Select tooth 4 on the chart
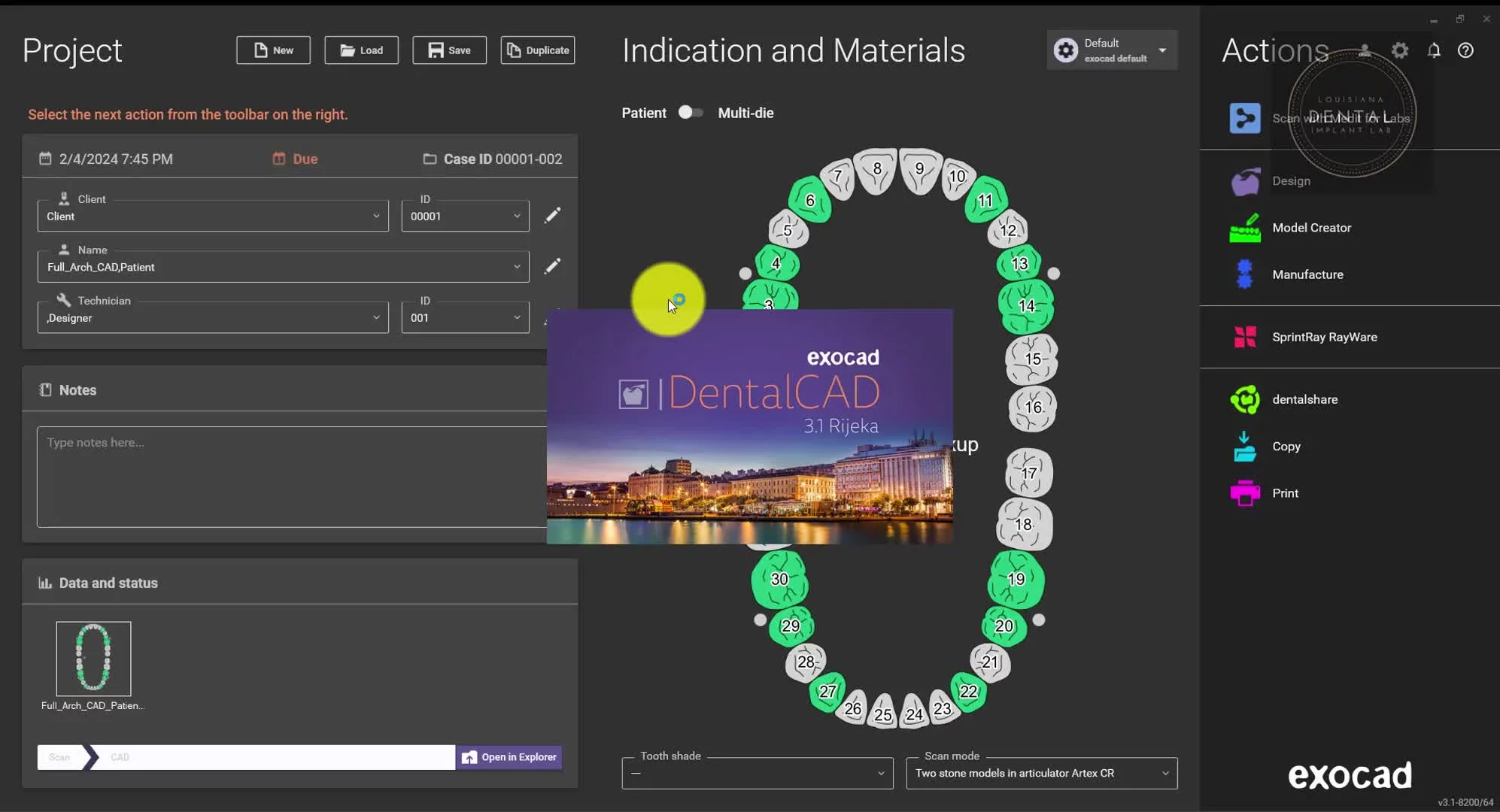The height and width of the screenshot is (812, 1500). [x=776, y=263]
